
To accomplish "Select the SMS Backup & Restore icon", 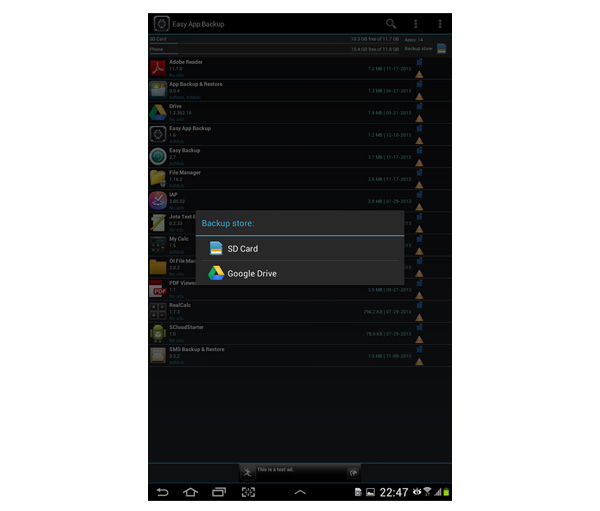I will 158,355.
